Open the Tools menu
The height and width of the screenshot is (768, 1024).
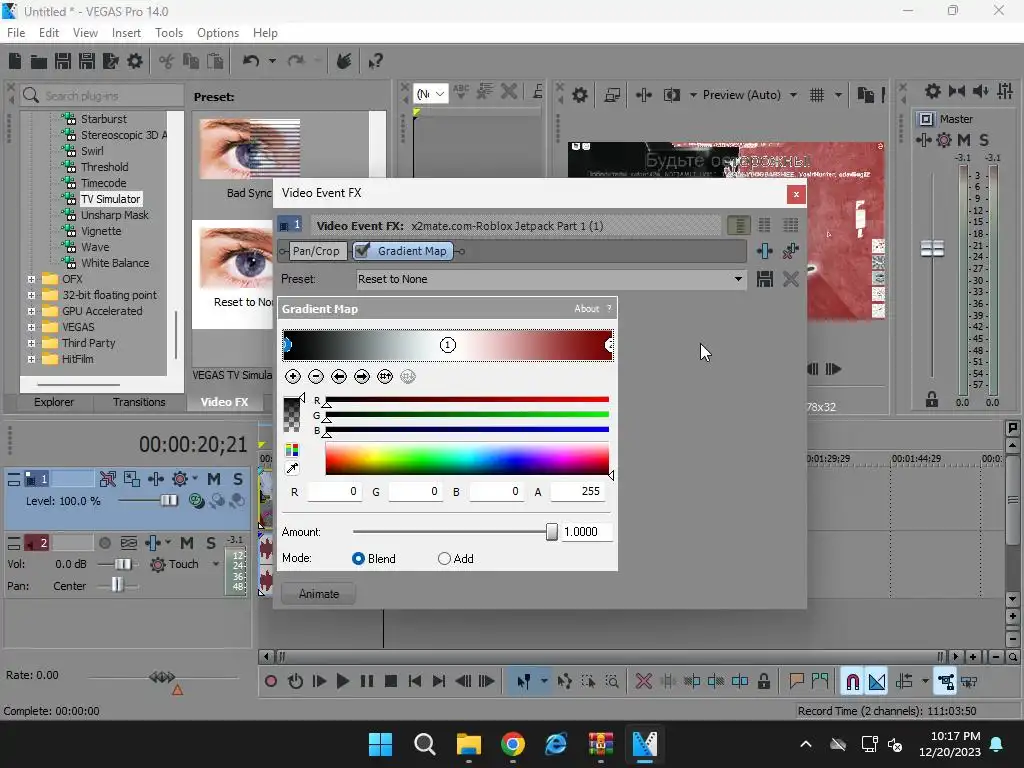pos(169,33)
